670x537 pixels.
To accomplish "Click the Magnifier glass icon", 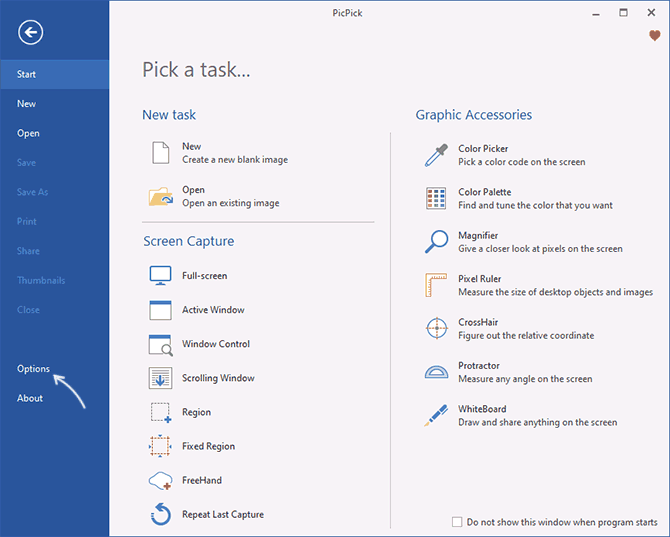I will click(x=436, y=242).
